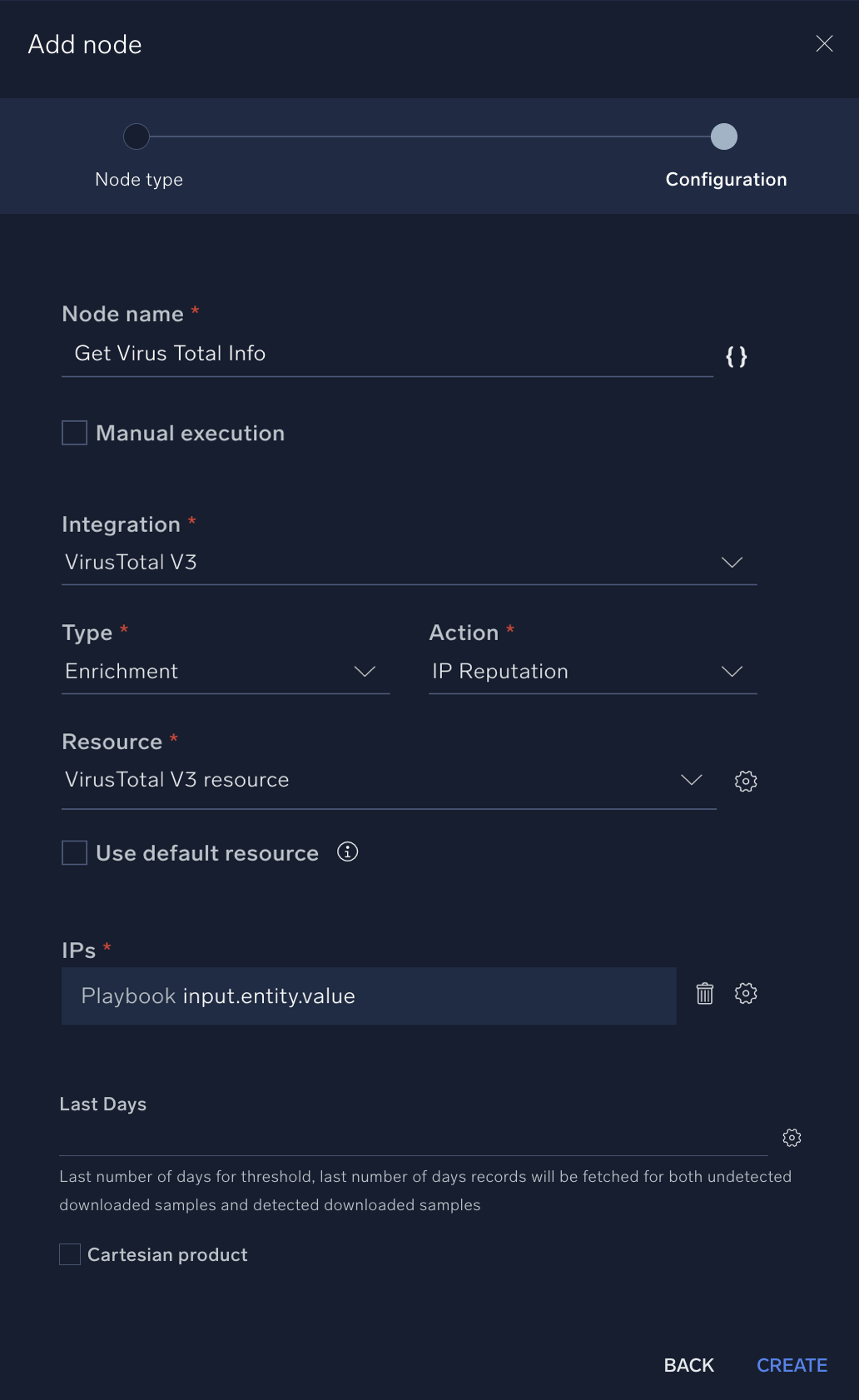859x1400 pixels.
Task: Delete the IPs playbook value with trash icon
Action: [704, 994]
